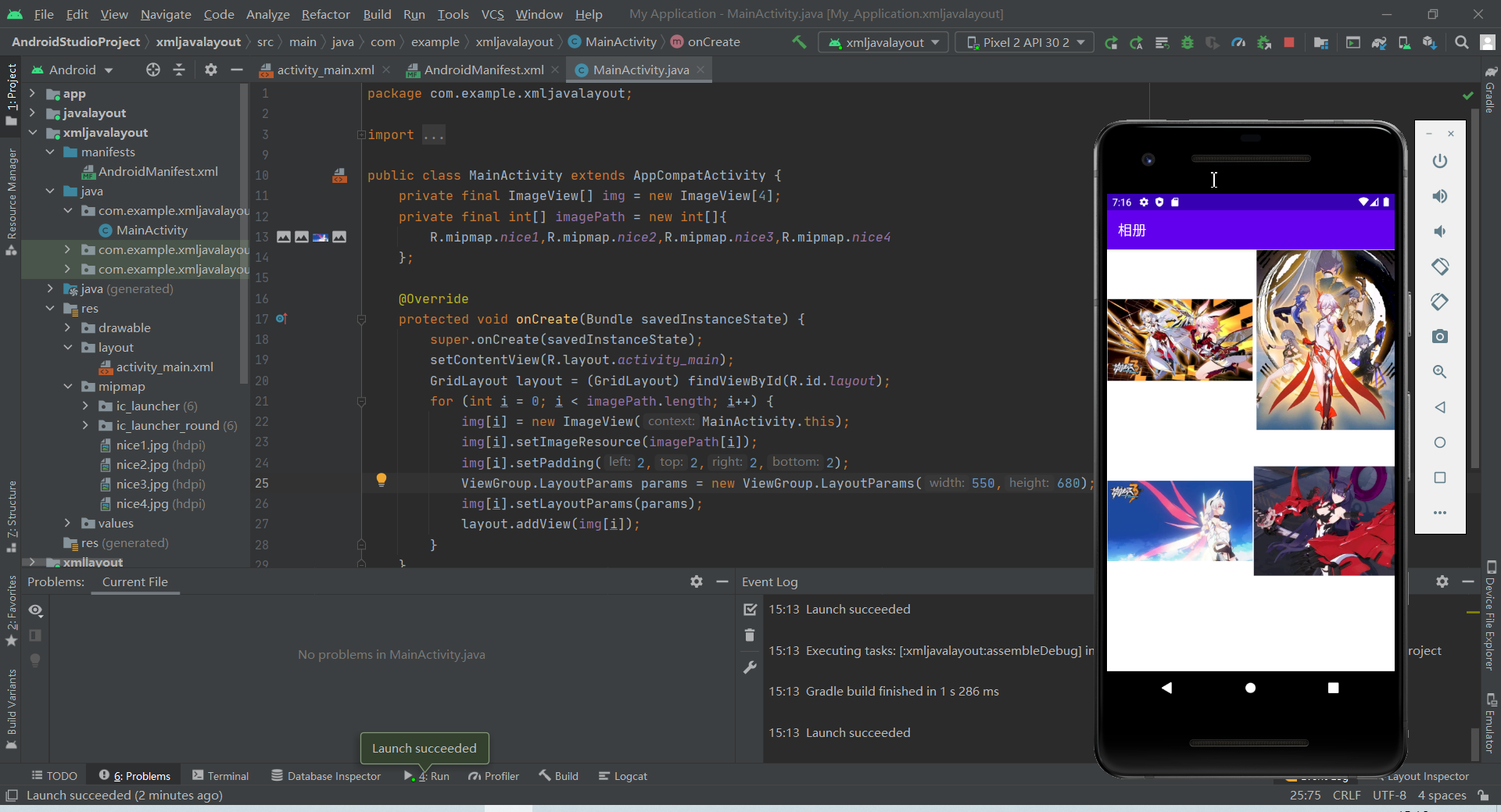Open Layout Inspector from the phone icon
Screen dimensions: 1501x812
(1402, 41)
